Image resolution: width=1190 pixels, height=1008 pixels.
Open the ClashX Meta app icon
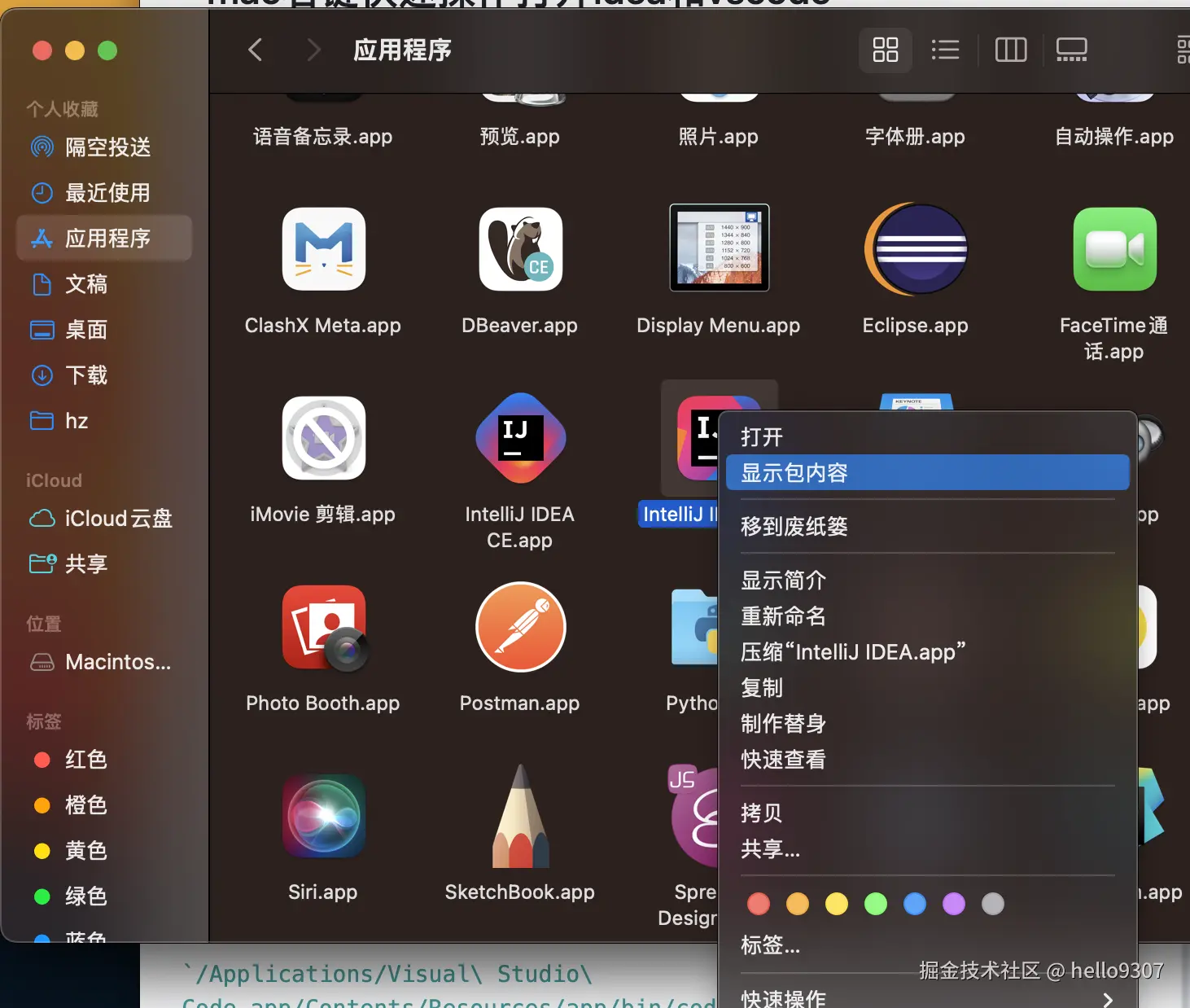(x=323, y=249)
